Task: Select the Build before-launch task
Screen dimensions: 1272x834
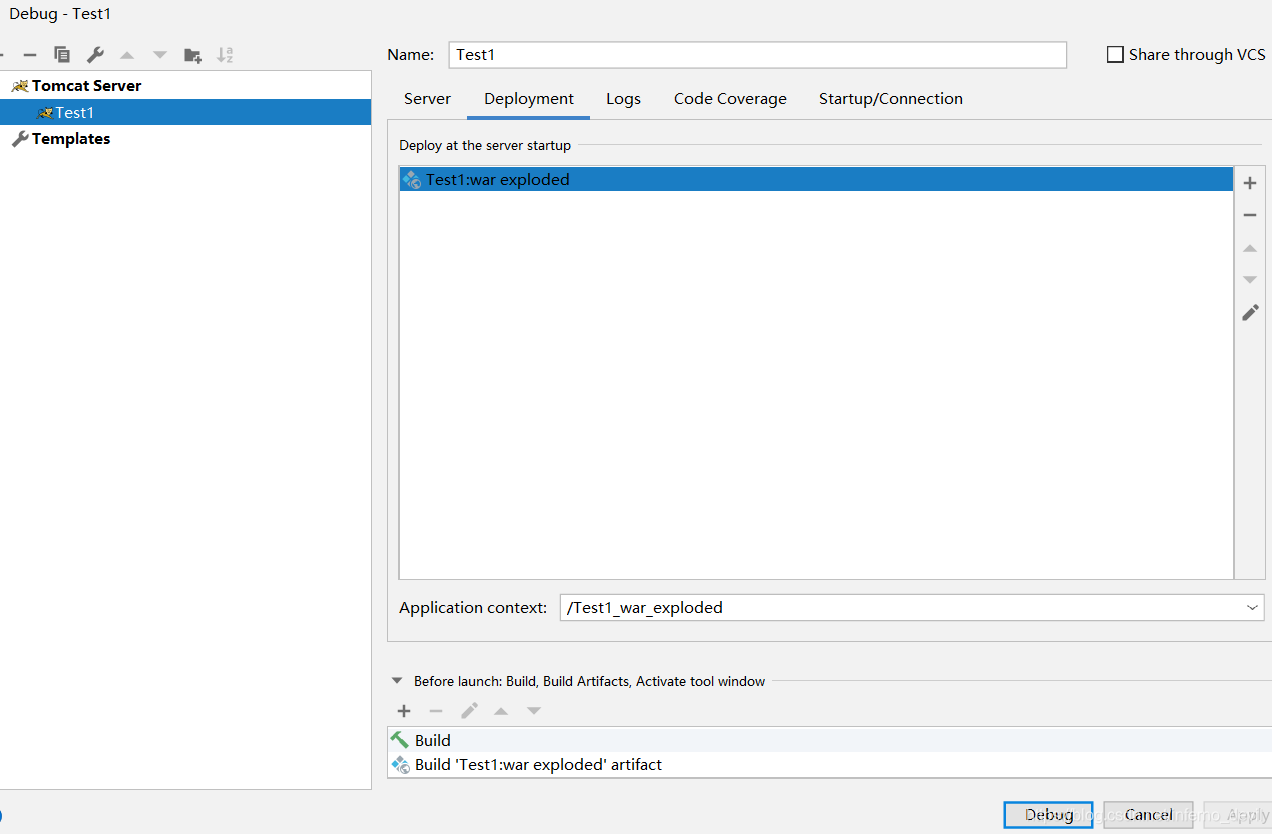Action: click(x=828, y=740)
